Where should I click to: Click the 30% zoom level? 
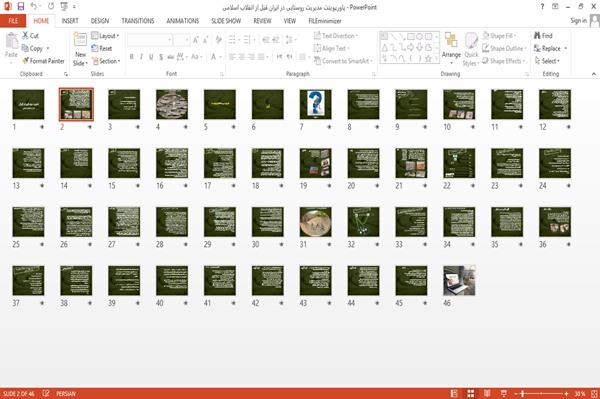[579, 394]
